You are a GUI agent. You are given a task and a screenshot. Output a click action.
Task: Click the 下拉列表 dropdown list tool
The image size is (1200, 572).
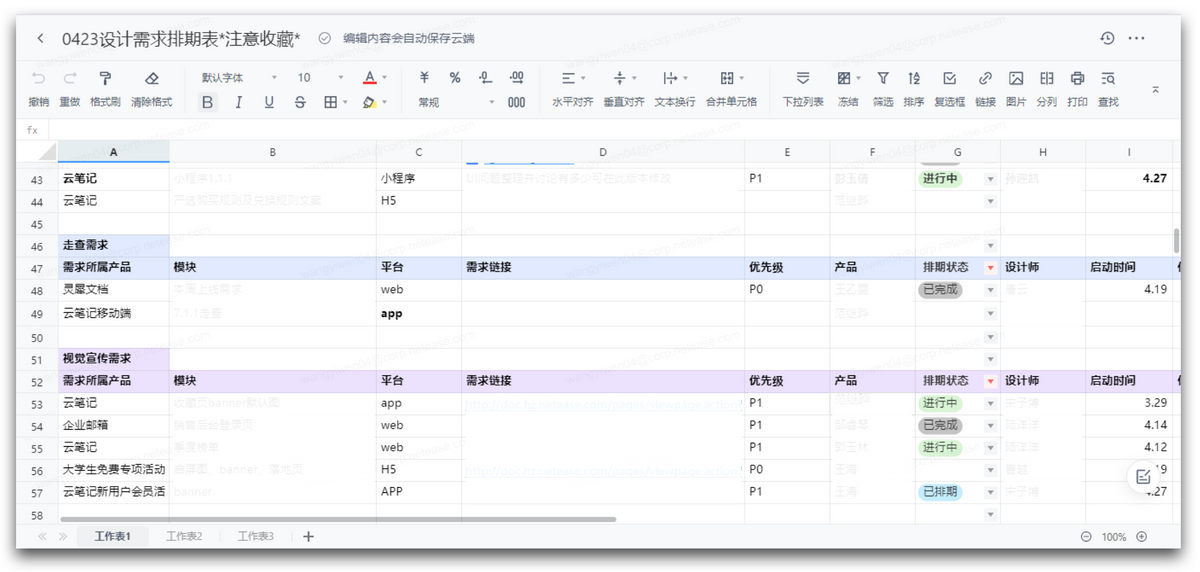(803, 88)
